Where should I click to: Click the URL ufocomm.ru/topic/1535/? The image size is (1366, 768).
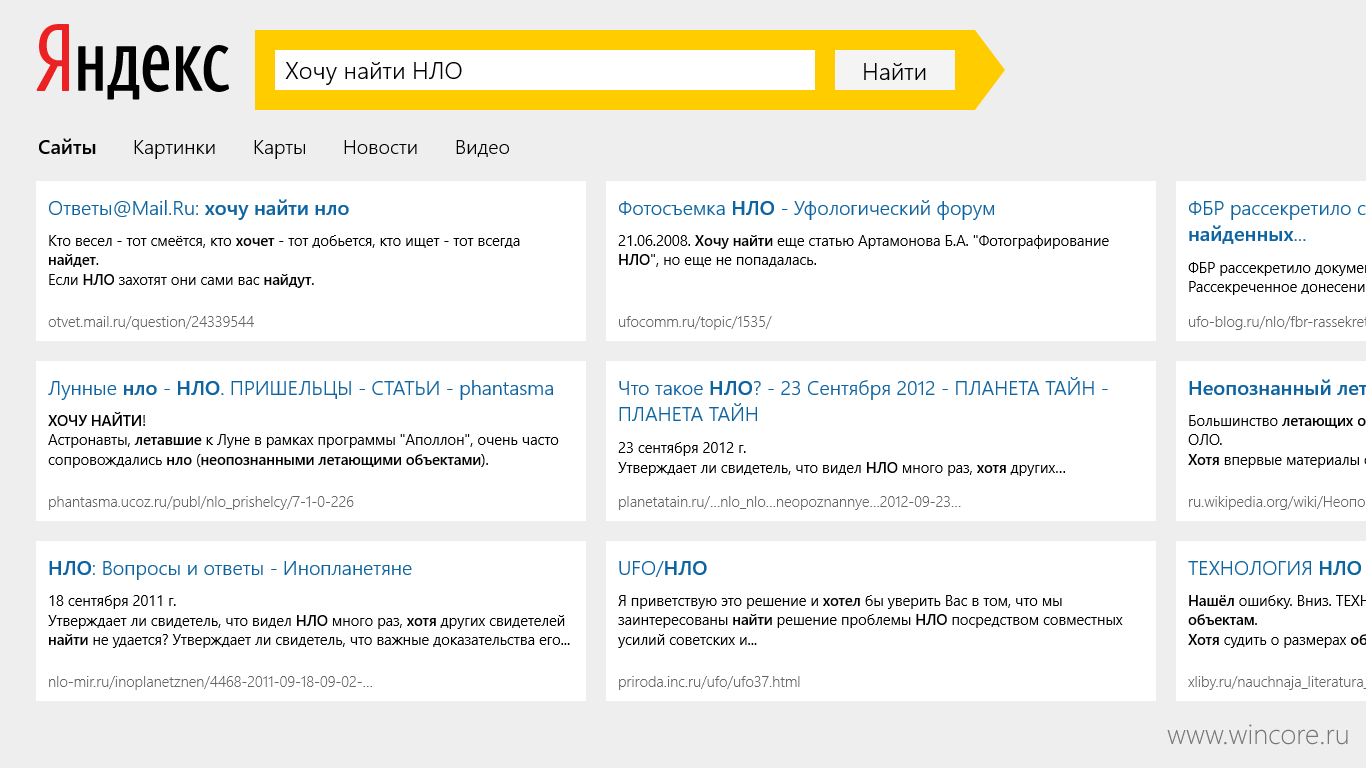tap(694, 321)
